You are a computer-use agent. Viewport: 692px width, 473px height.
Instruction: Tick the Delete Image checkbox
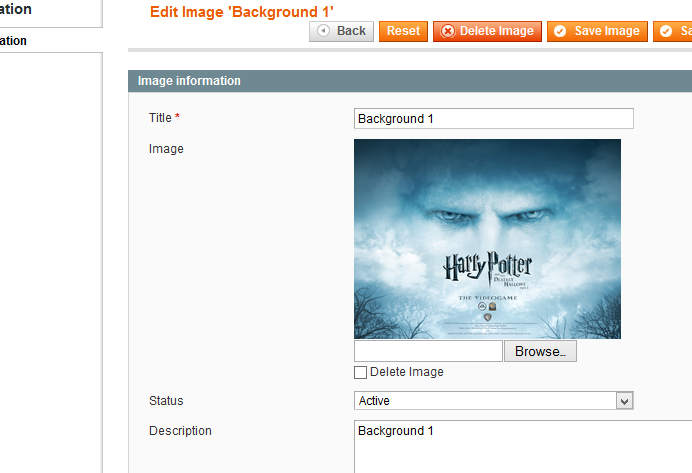tap(360, 372)
